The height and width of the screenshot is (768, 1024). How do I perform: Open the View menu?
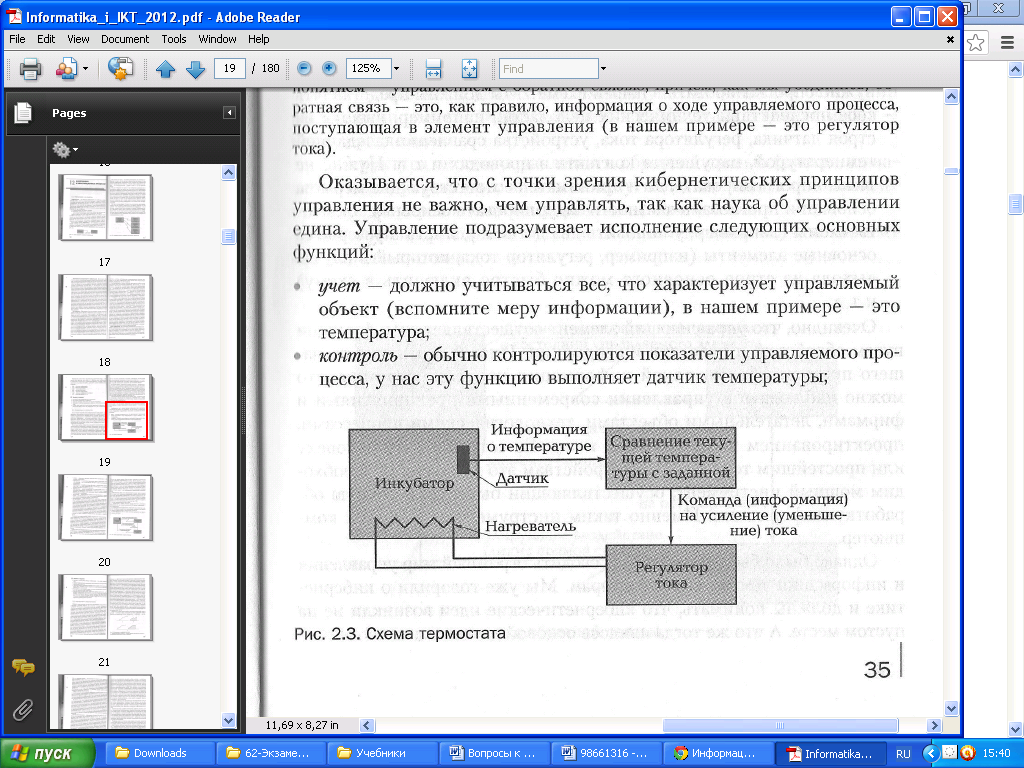coord(78,39)
